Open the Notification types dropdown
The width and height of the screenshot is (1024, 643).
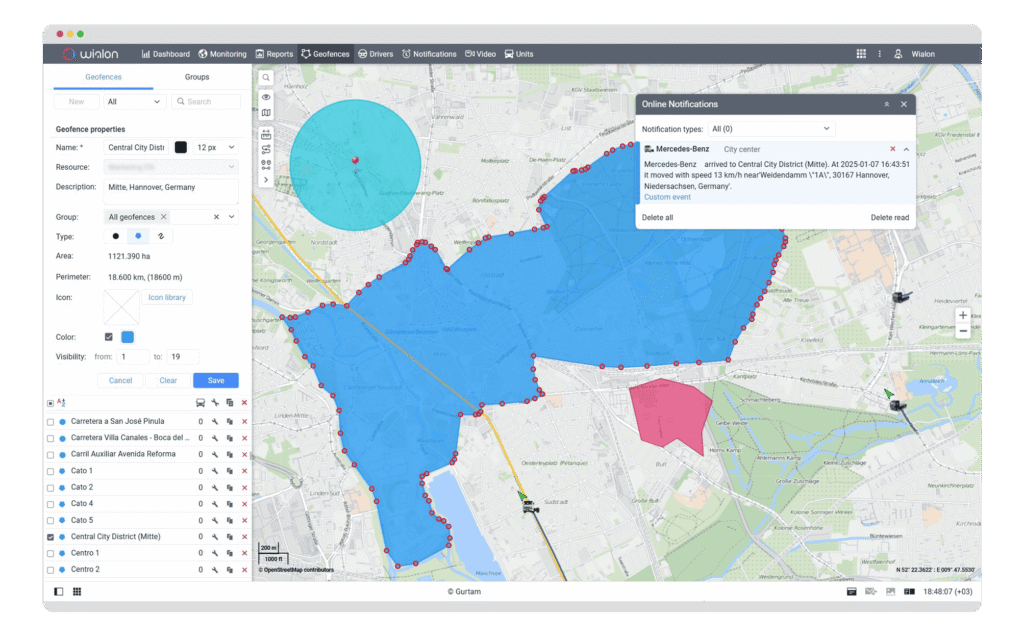click(770, 129)
